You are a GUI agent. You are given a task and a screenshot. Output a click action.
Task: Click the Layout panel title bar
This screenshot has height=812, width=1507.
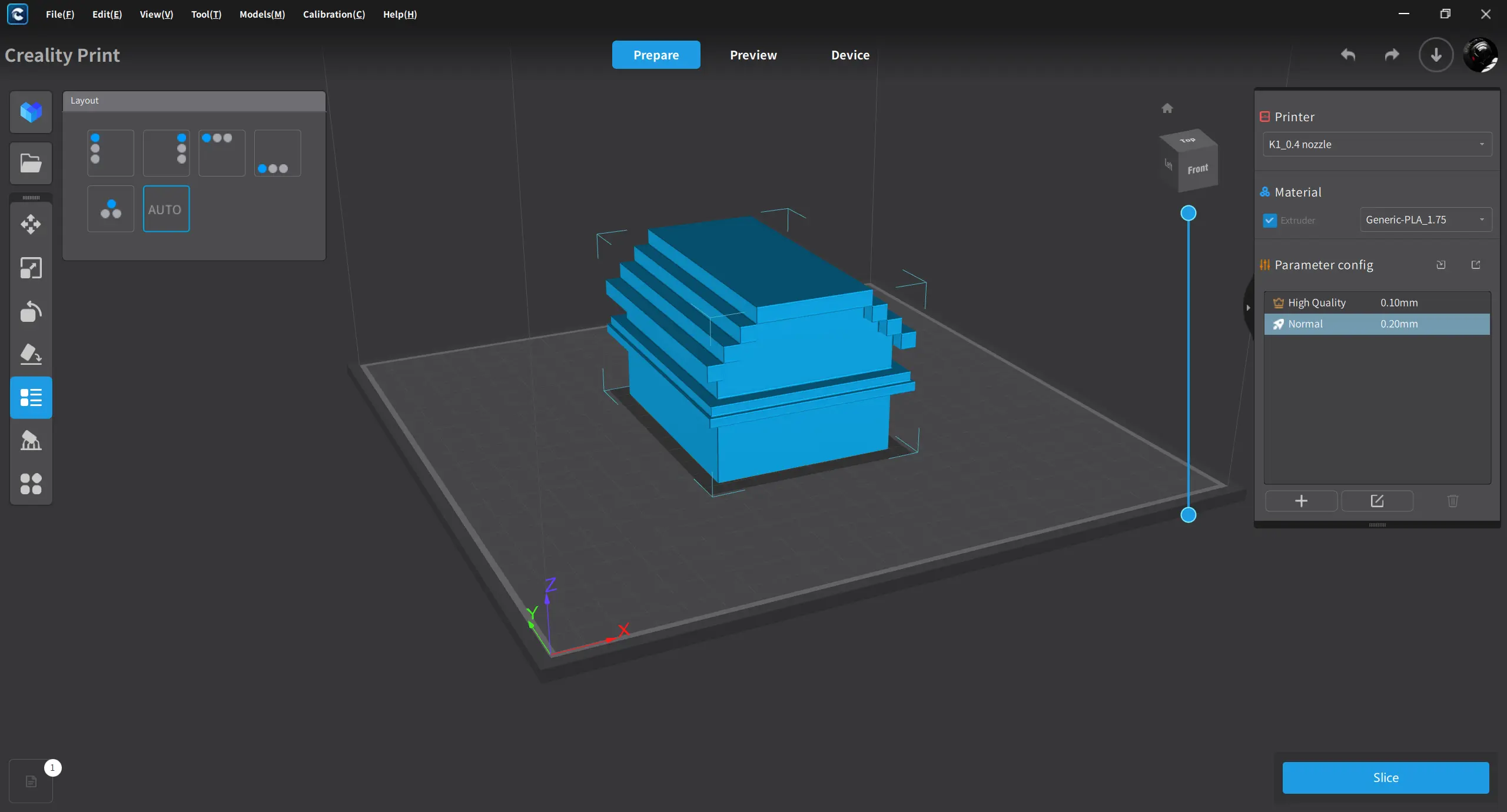tap(194, 101)
